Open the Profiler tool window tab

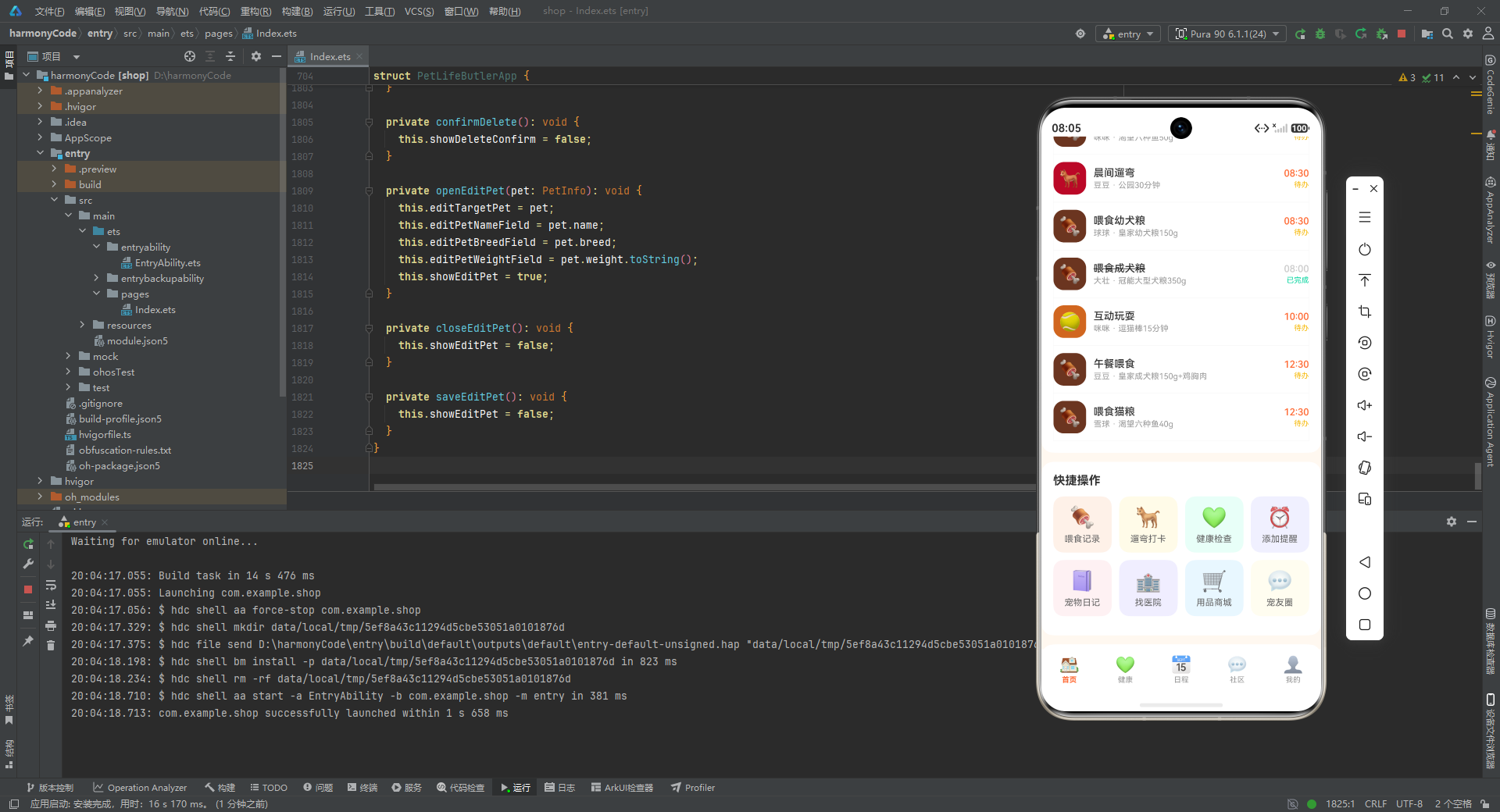[x=693, y=787]
